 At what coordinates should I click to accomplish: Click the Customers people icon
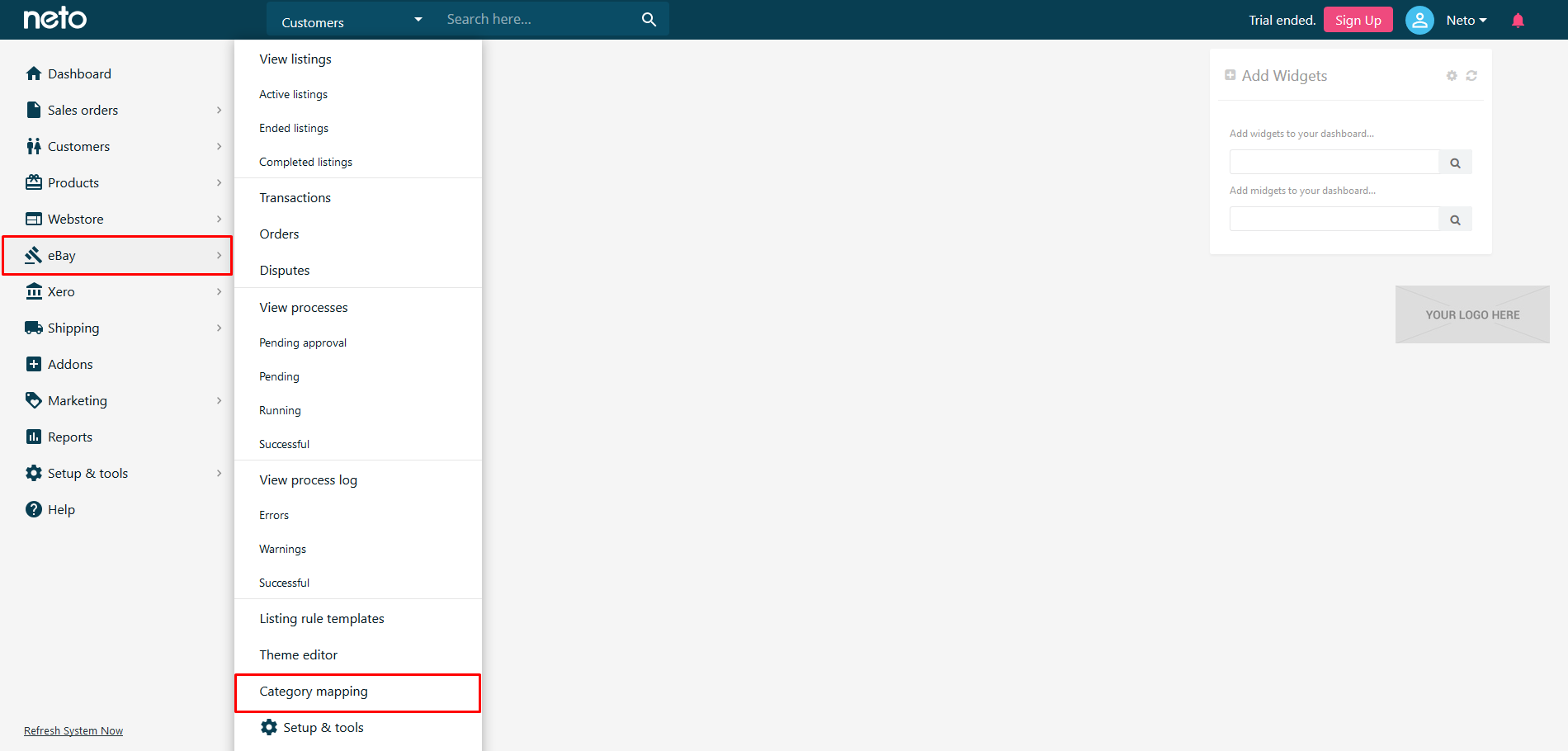click(x=34, y=146)
